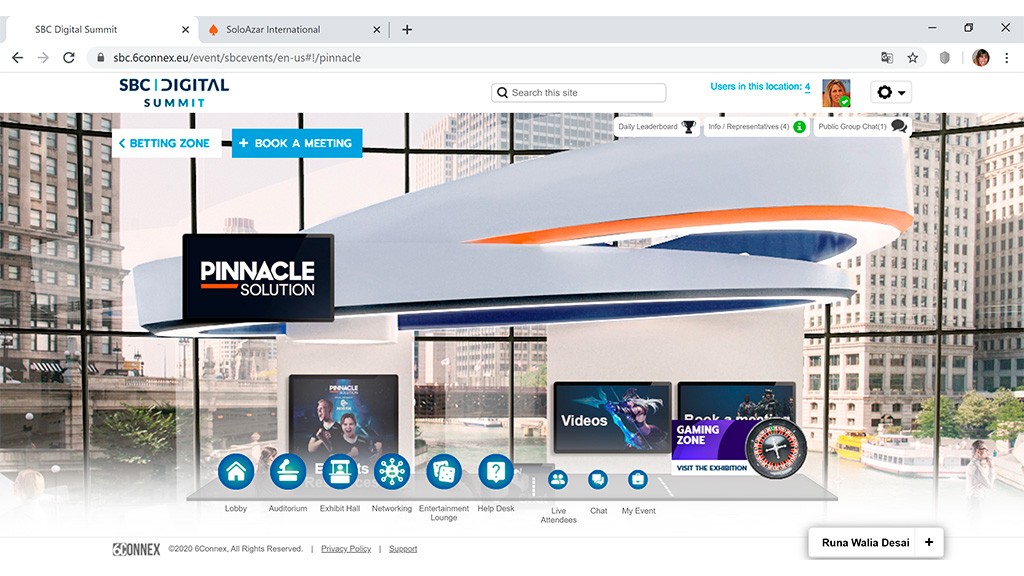Image resolution: width=1024 pixels, height=576 pixels.
Task: Open the Chat icon in nav bar
Action: tap(598, 480)
